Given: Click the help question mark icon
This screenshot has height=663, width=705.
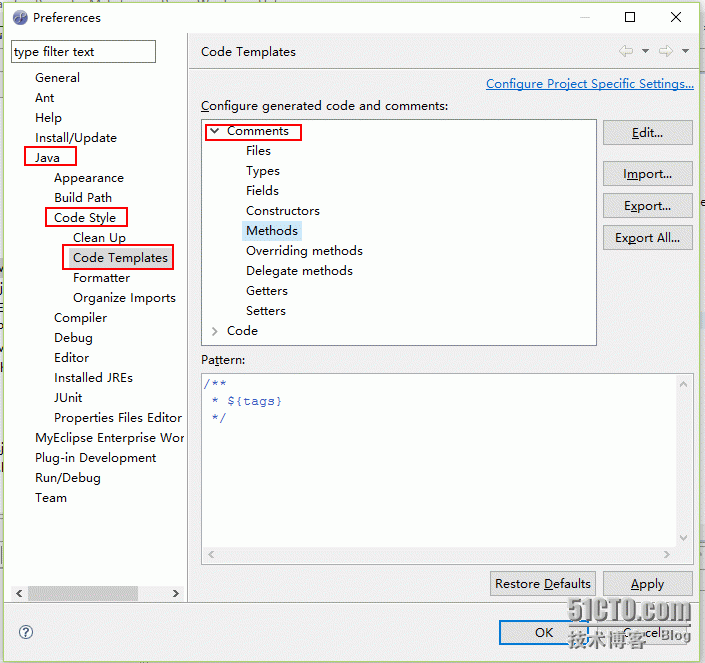Looking at the screenshot, I should [26, 632].
